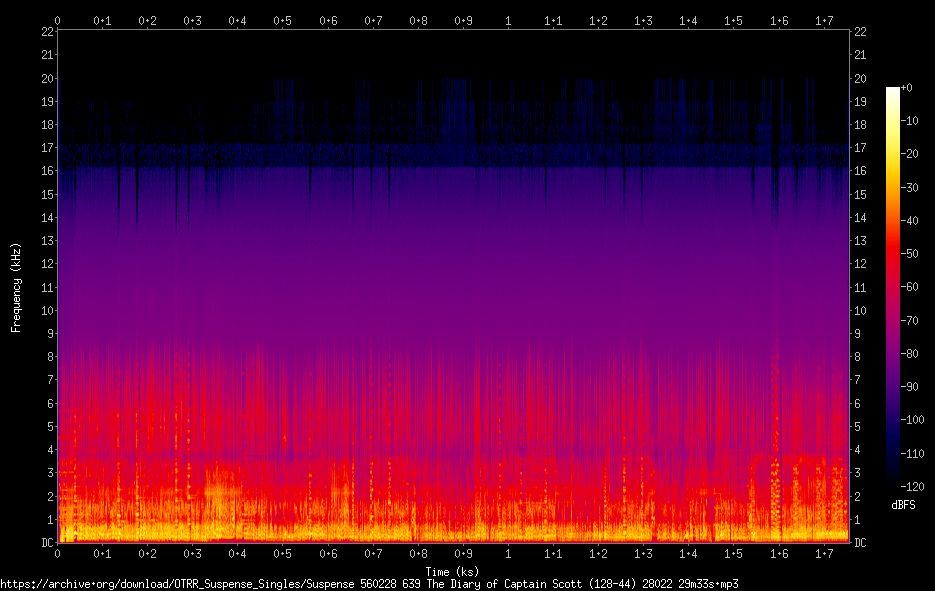This screenshot has width=935, height=591.
Task: Click the 'Time (ks)' axis label
Action: click(x=452, y=572)
